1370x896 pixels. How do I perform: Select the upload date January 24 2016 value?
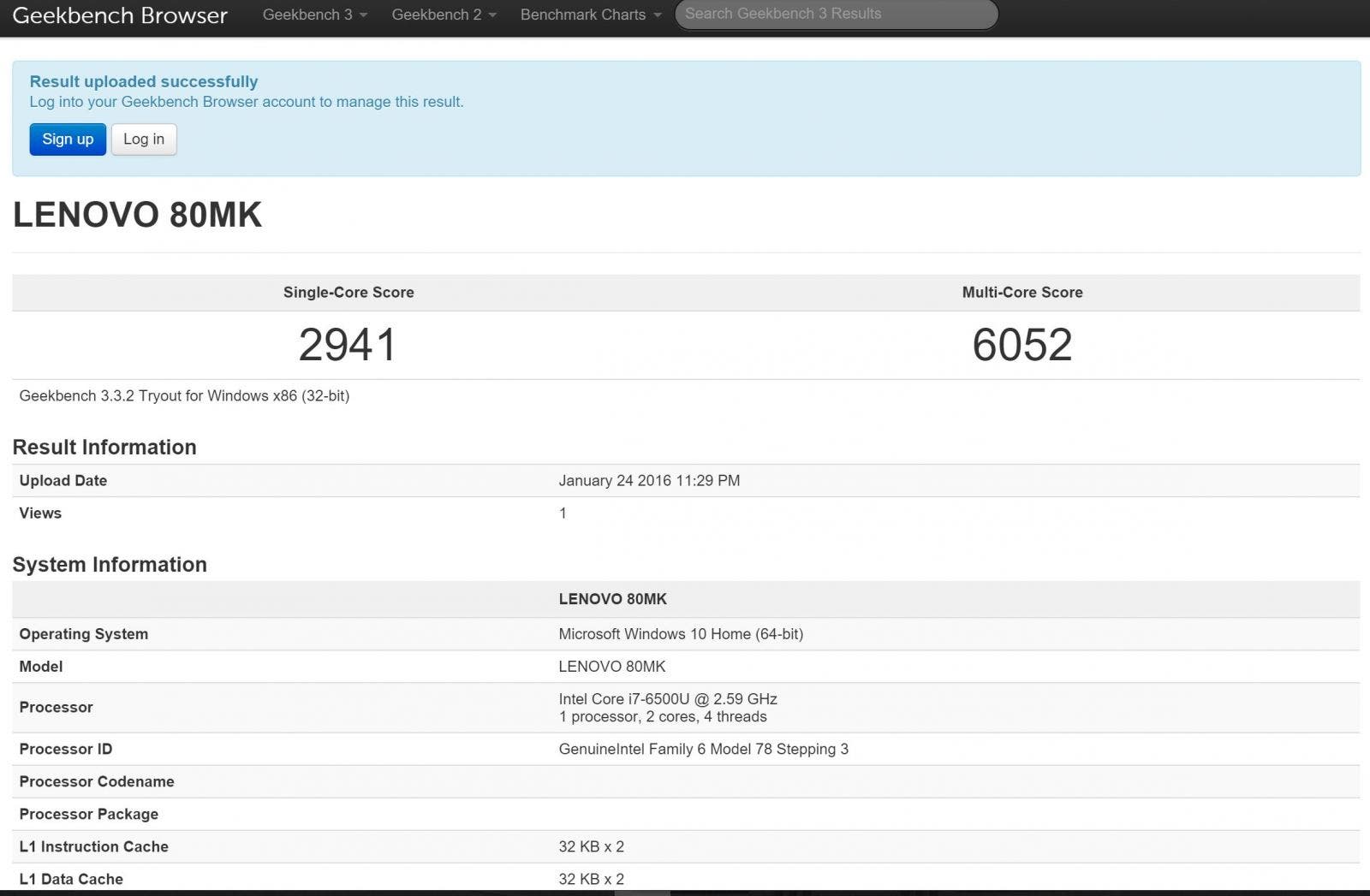coord(649,480)
